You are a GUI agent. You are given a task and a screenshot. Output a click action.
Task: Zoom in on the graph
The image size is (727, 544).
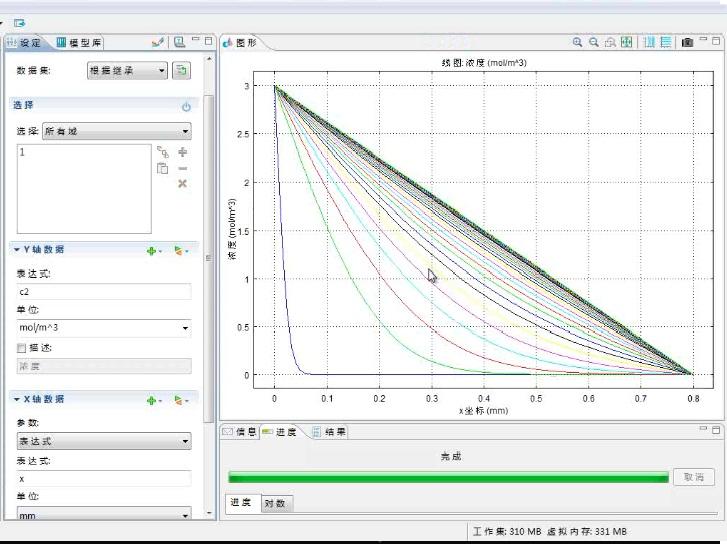click(x=577, y=42)
